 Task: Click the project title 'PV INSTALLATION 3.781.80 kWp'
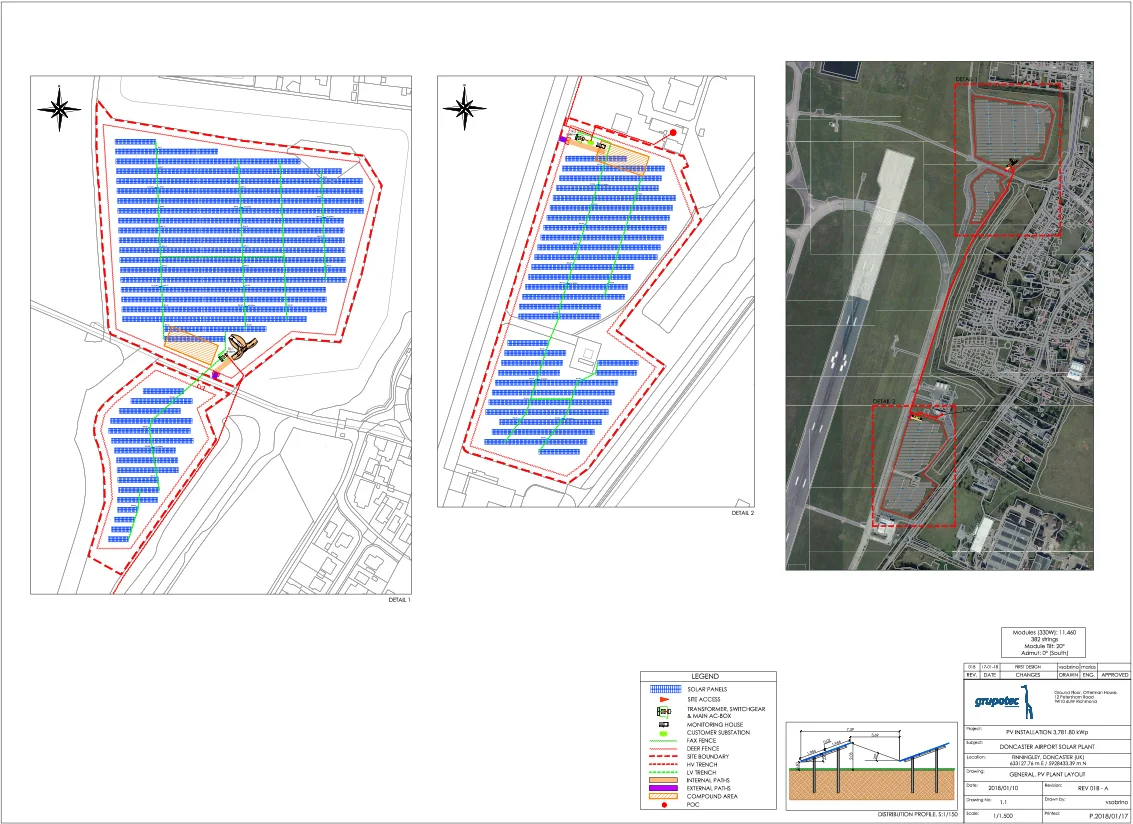[1047, 732]
